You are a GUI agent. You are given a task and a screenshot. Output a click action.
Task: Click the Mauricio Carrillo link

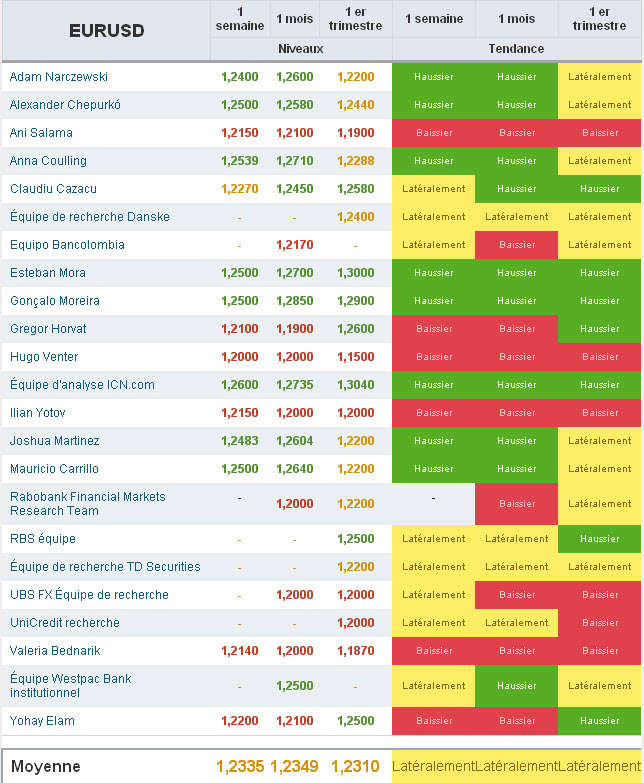point(54,468)
